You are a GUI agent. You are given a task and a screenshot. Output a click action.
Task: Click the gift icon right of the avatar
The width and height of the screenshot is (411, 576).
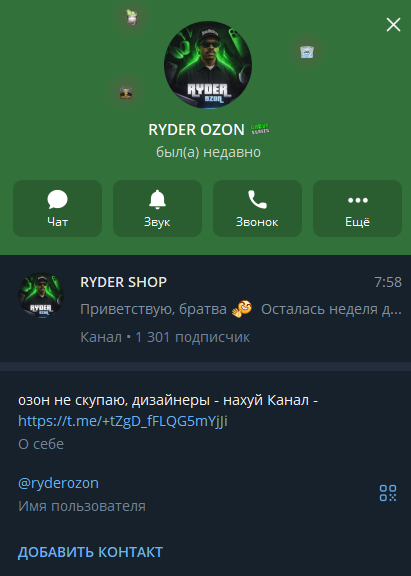click(307, 52)
